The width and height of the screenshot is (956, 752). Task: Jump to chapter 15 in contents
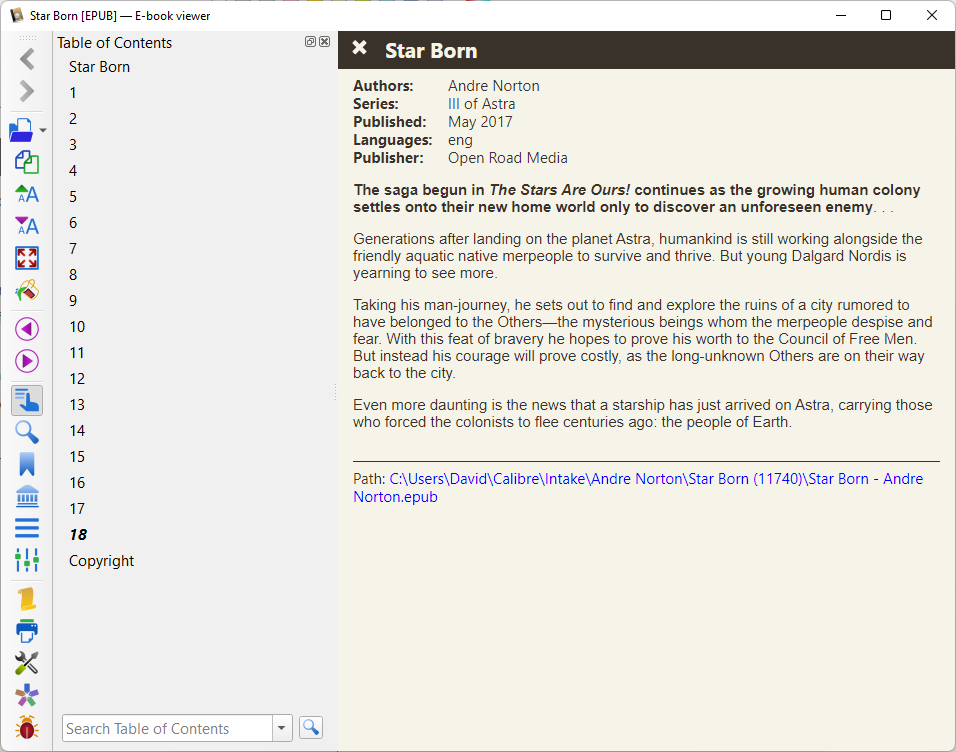click(x=77, y=457)
